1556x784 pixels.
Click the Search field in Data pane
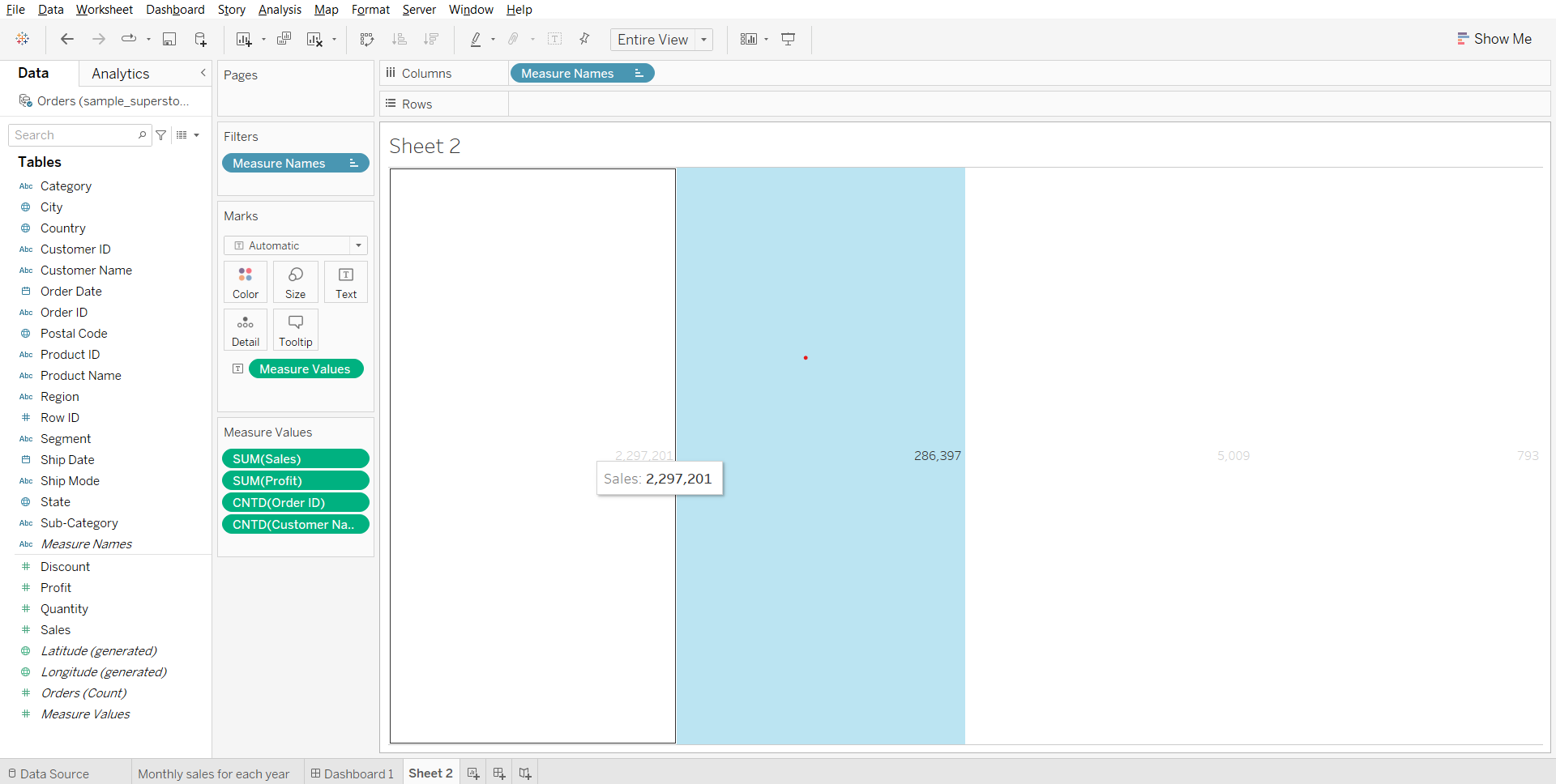(x=75, y=135)
